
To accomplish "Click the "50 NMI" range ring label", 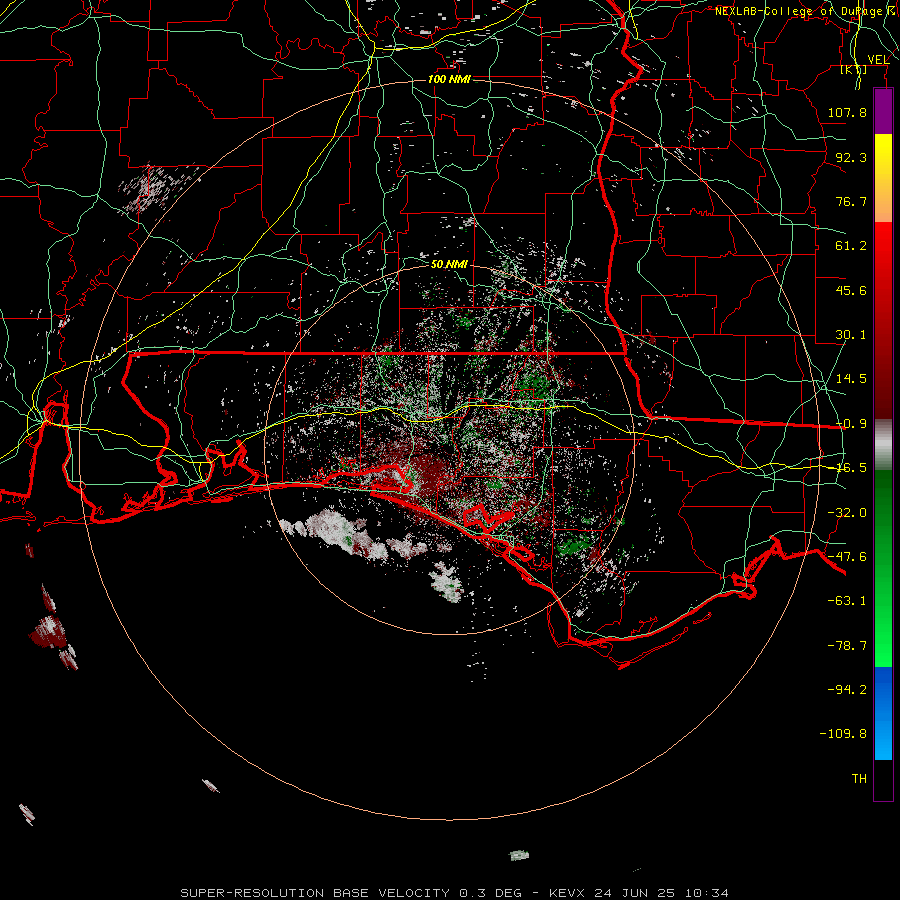I will tap(449, 264).
